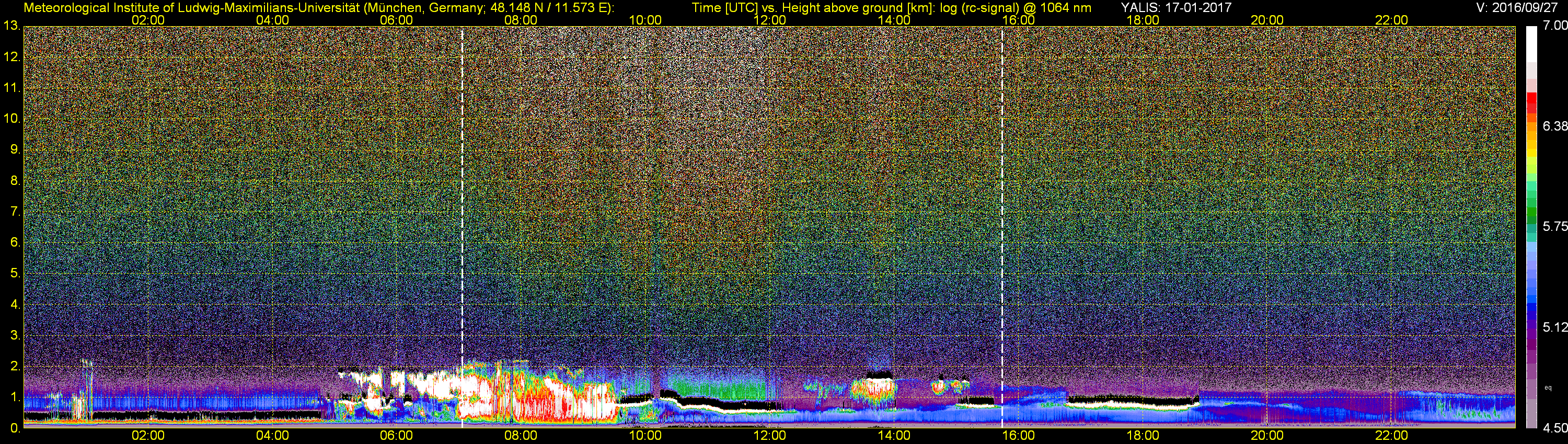Click the 2 km label on the height axis
This screenshot has height=444, width=1568.
click(x=15, y=366)
